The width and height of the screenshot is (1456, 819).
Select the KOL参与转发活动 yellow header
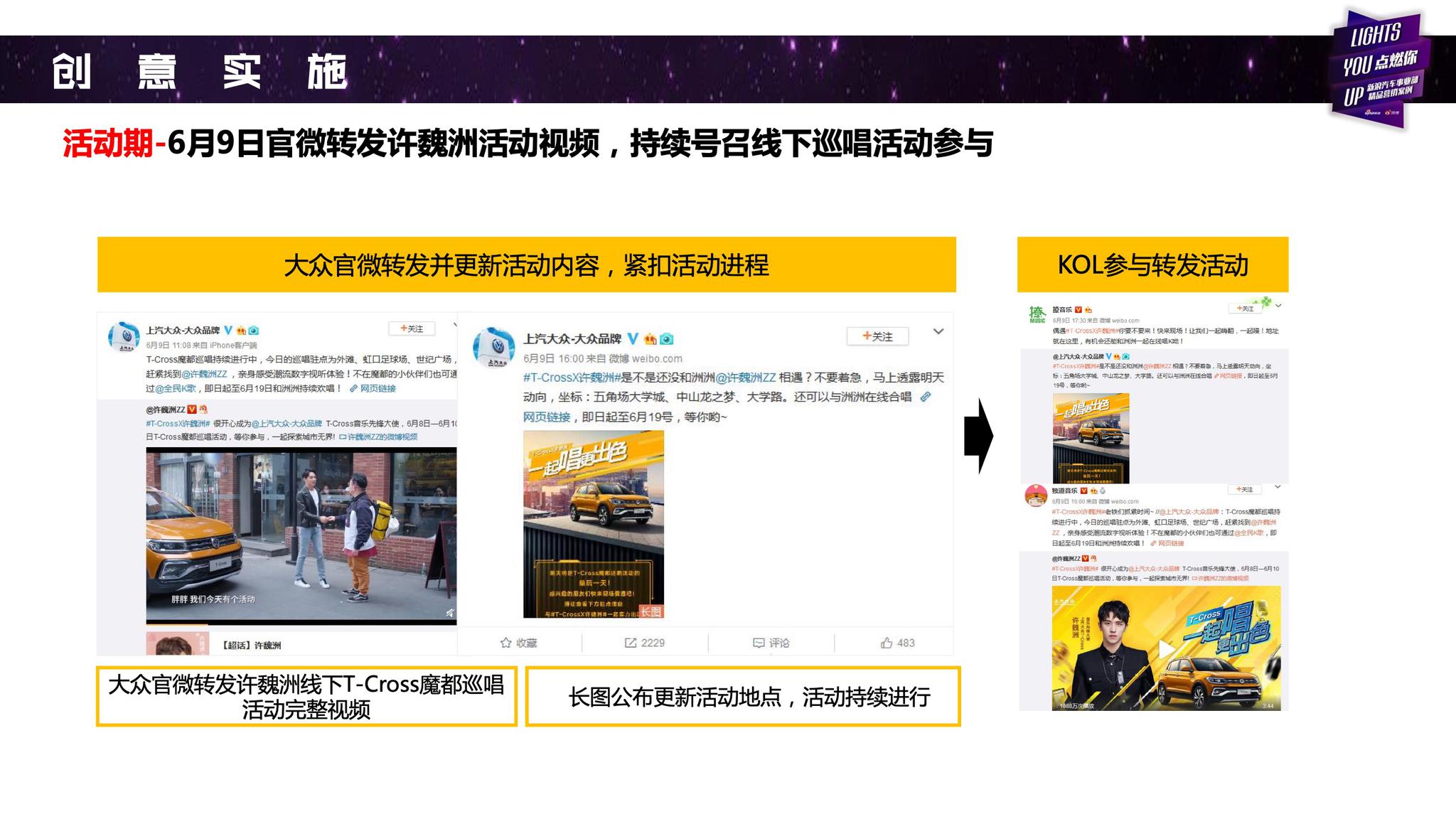(1152, 264)
